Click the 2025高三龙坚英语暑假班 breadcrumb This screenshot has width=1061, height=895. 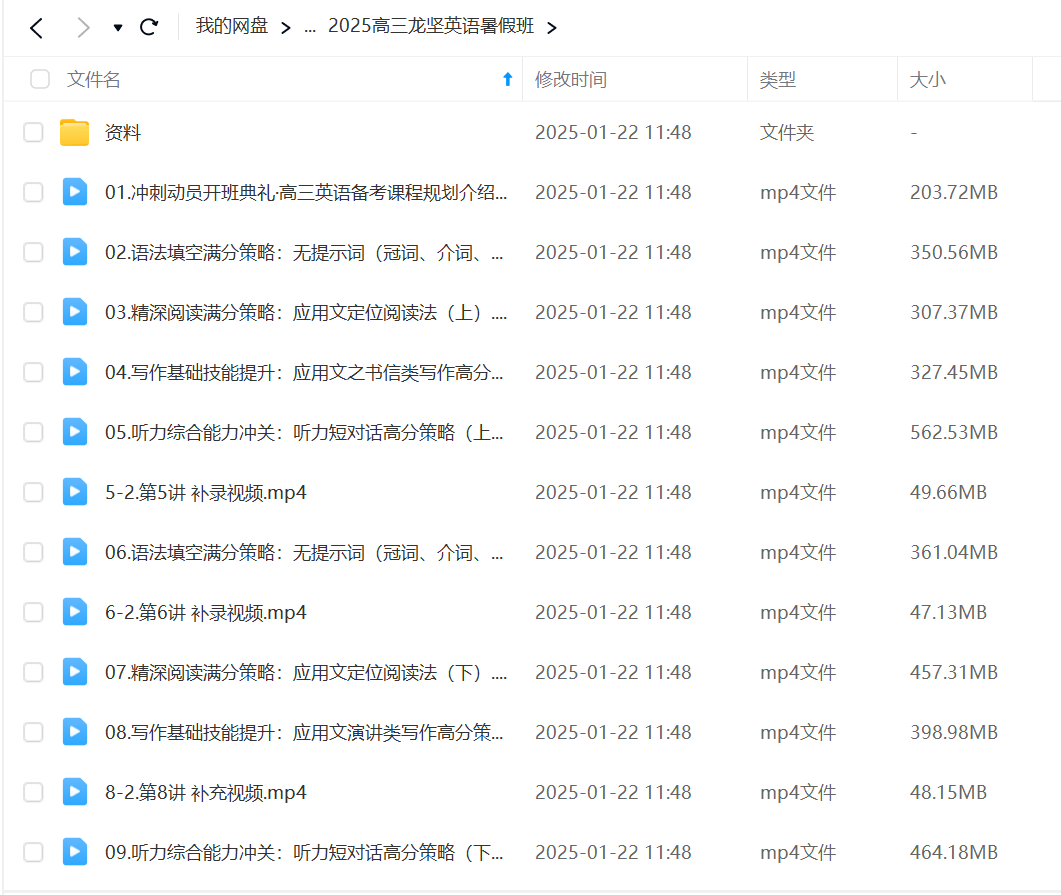[431, 26]
